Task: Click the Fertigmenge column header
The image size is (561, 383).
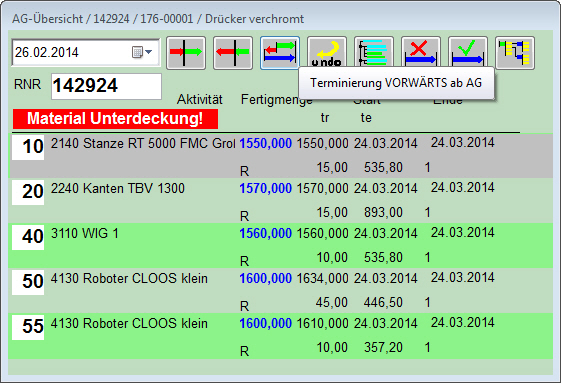Action: point(277,100)
